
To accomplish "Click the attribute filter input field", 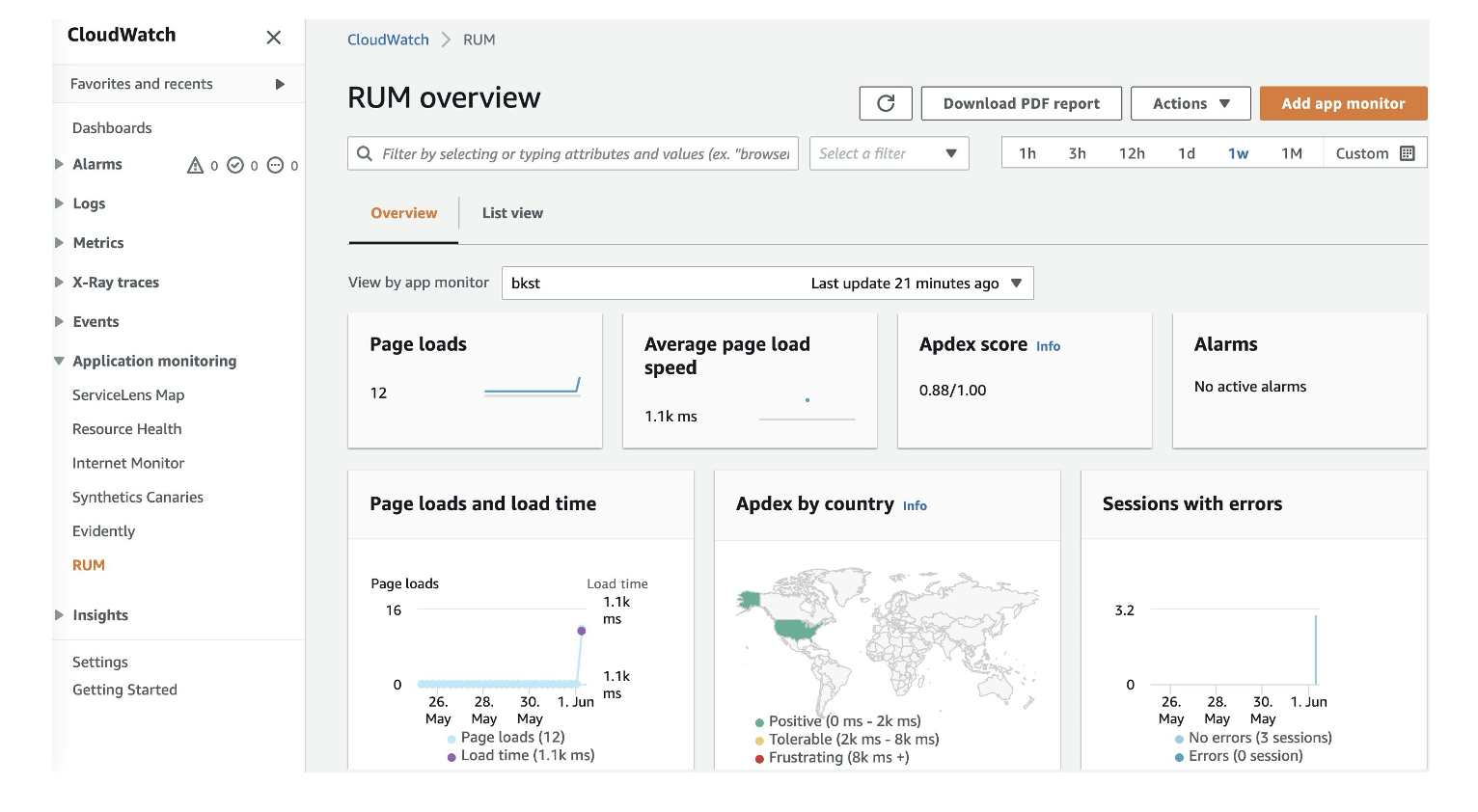I will click(579, 152).
